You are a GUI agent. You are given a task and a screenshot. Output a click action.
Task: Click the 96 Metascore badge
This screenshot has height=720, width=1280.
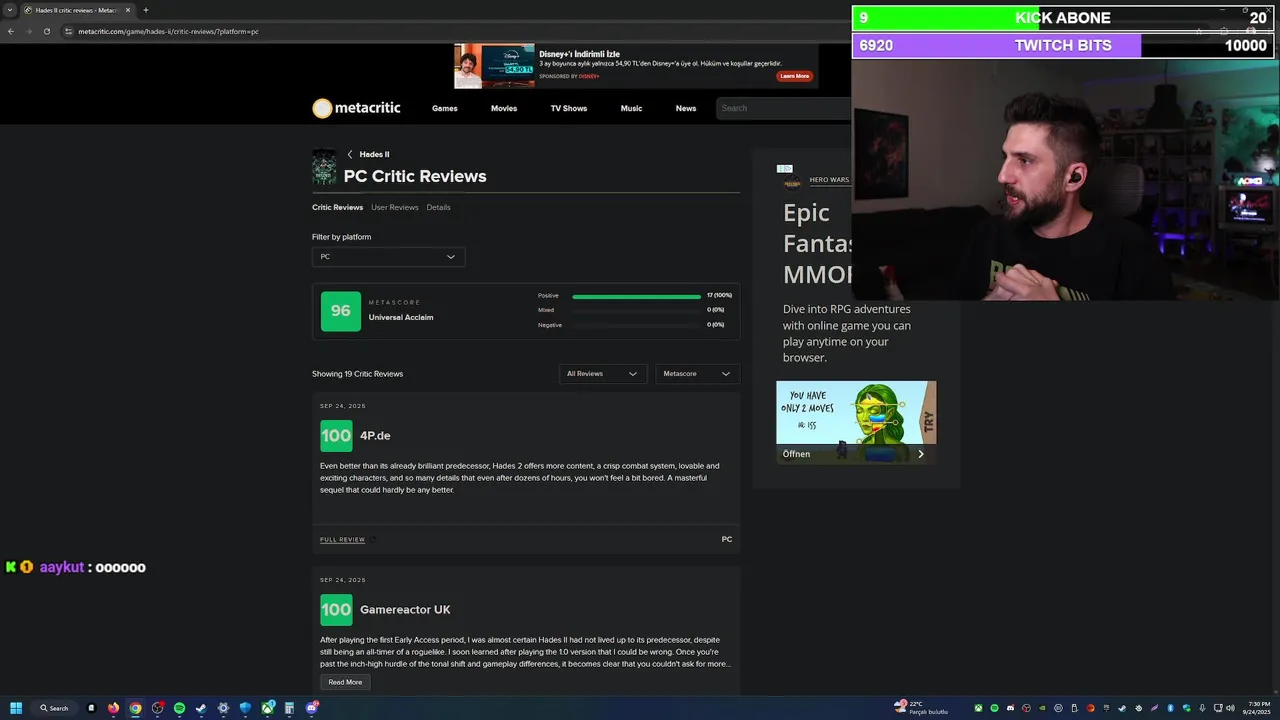(341, 311)
